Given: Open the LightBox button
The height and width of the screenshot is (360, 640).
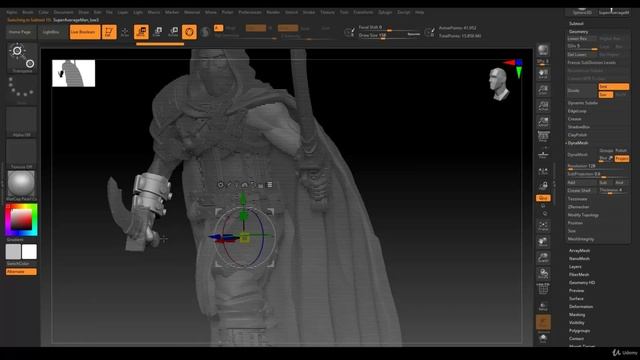Looking at the screenshot, I should point(51,32).
